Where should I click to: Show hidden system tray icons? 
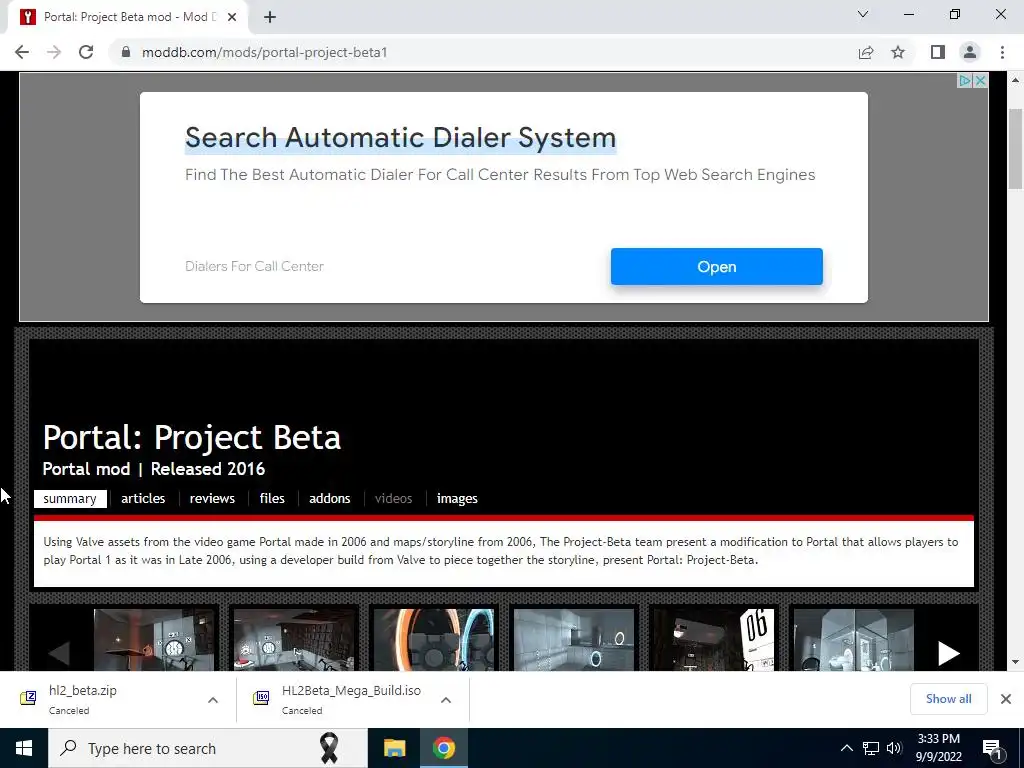[x=846, y=748]
